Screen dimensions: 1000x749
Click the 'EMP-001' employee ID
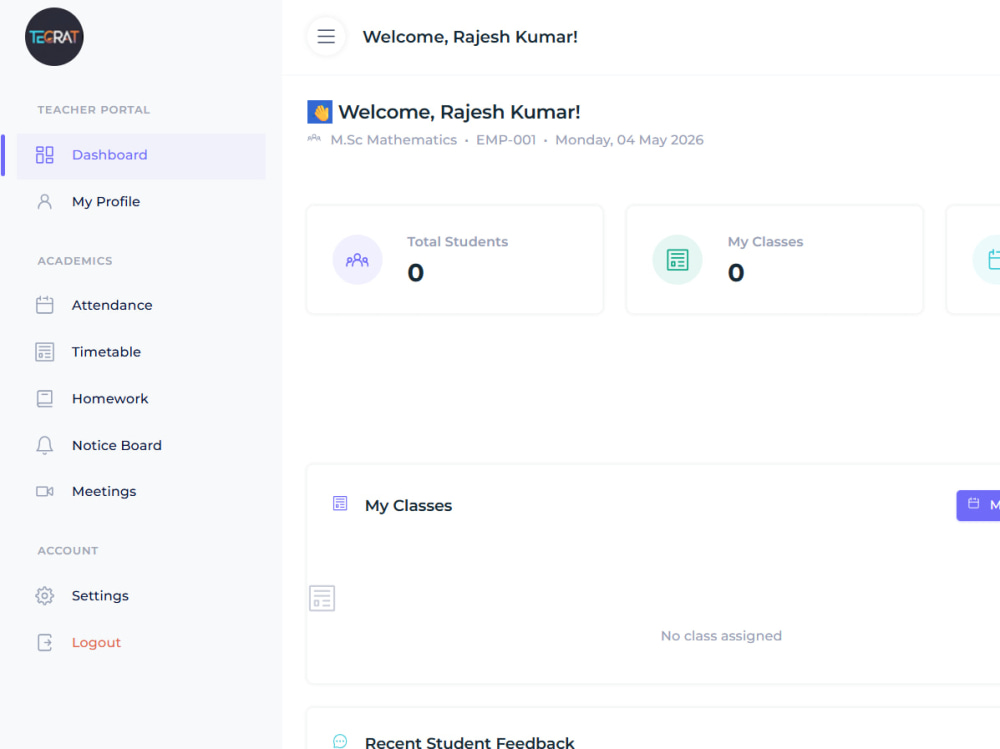tap(506, 140)
